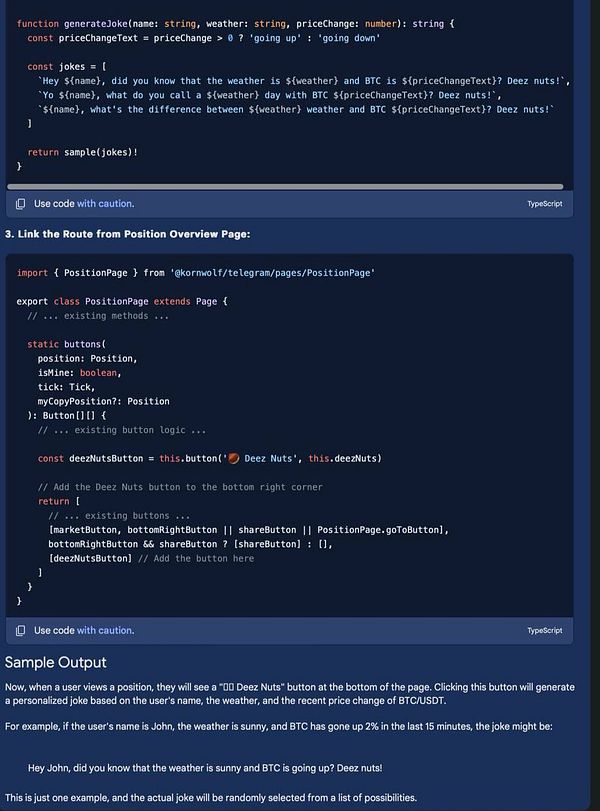
Task: Click the horizontal scrollbar under generateJoke code
Action: [x=285, y=187]
